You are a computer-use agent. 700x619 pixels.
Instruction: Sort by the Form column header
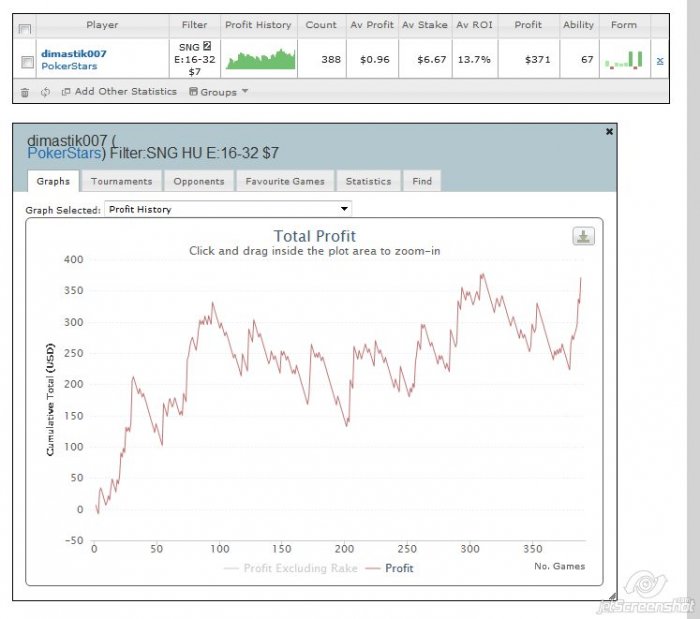click(x=624, y=25)
